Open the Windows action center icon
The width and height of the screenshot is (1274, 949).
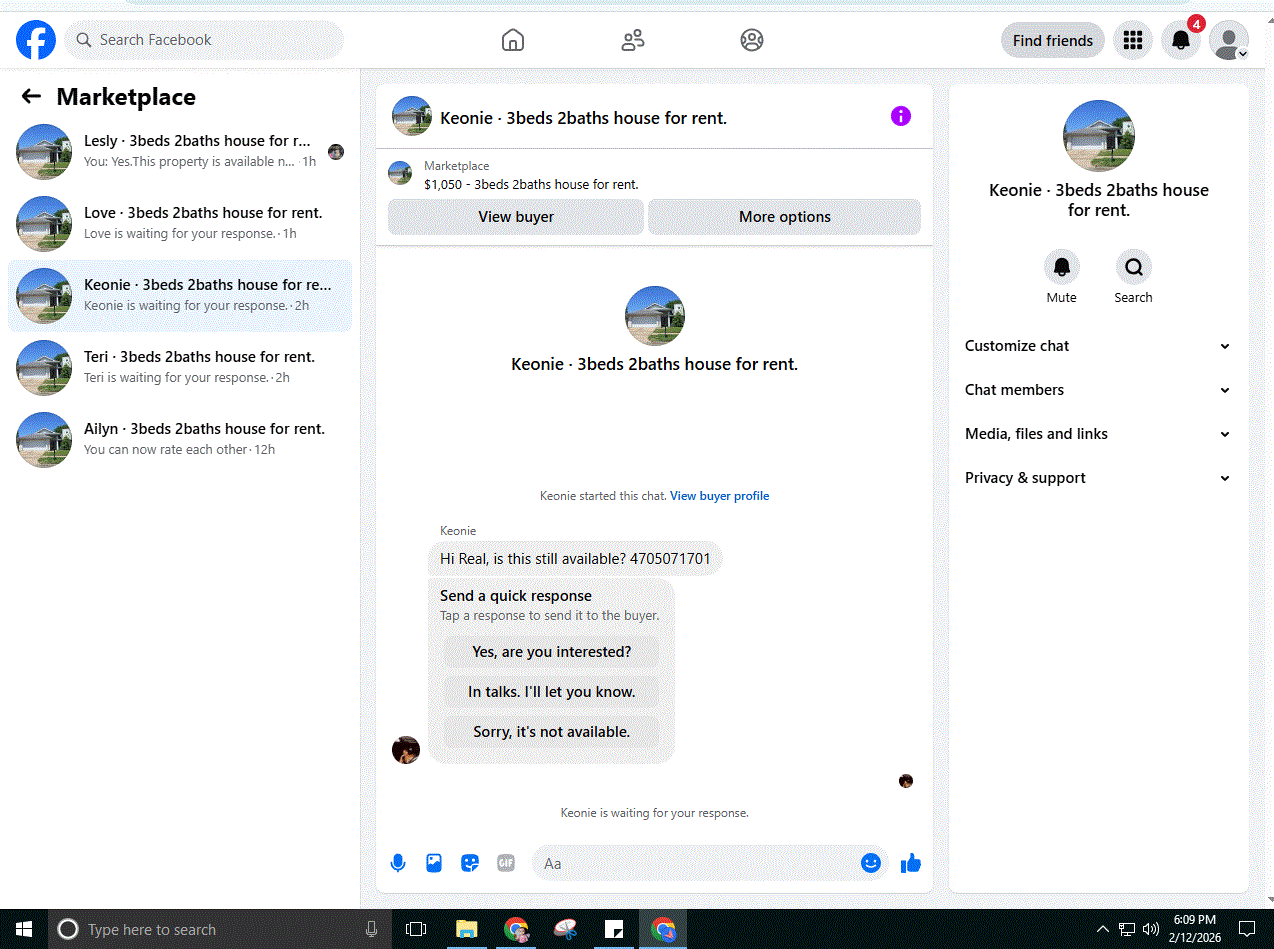[1247, 929]
